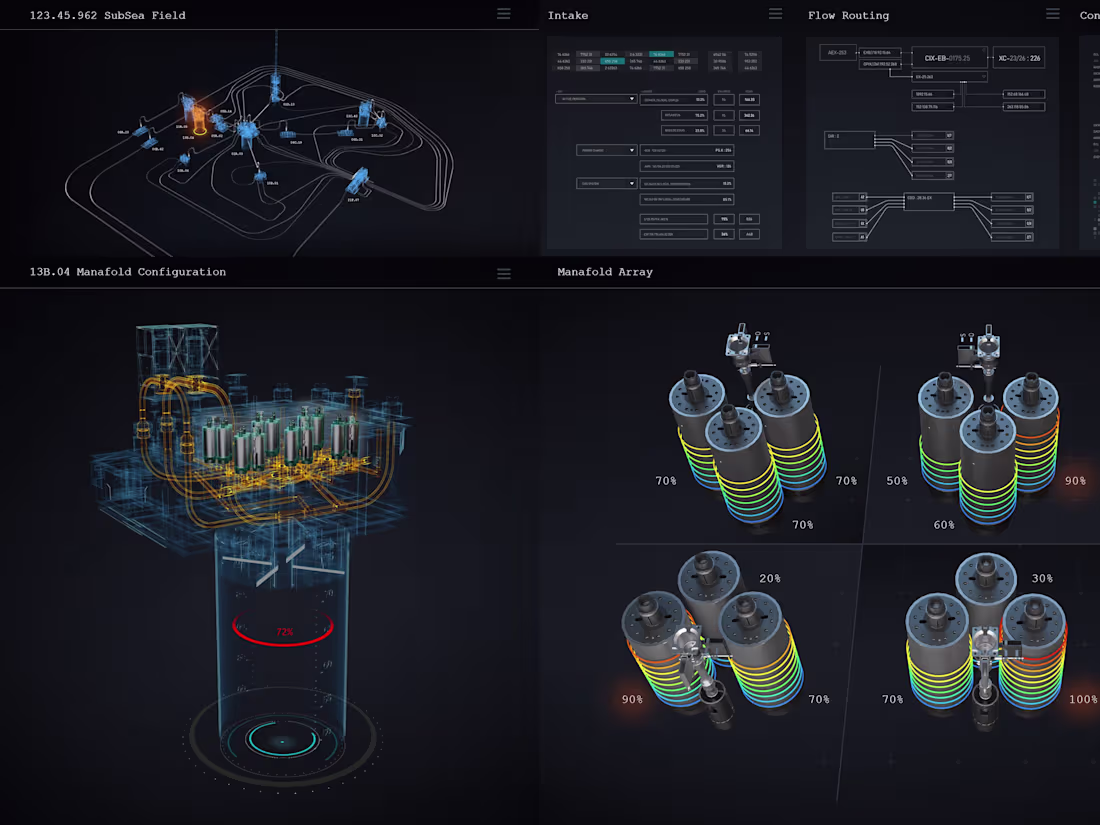Click the VER : 10s field in Intake
The height and width of the screenshot is (825, 1100).
pos(687,166)
